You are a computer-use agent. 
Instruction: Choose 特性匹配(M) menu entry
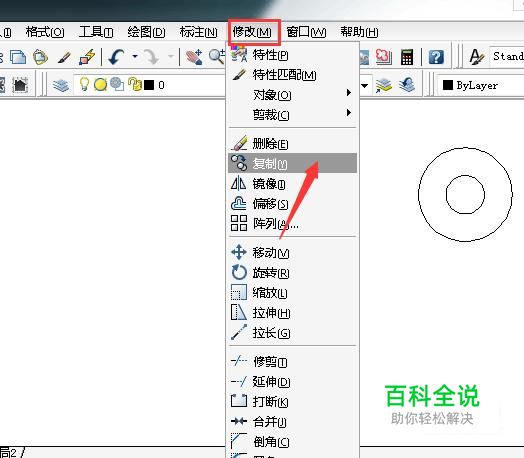292,75
